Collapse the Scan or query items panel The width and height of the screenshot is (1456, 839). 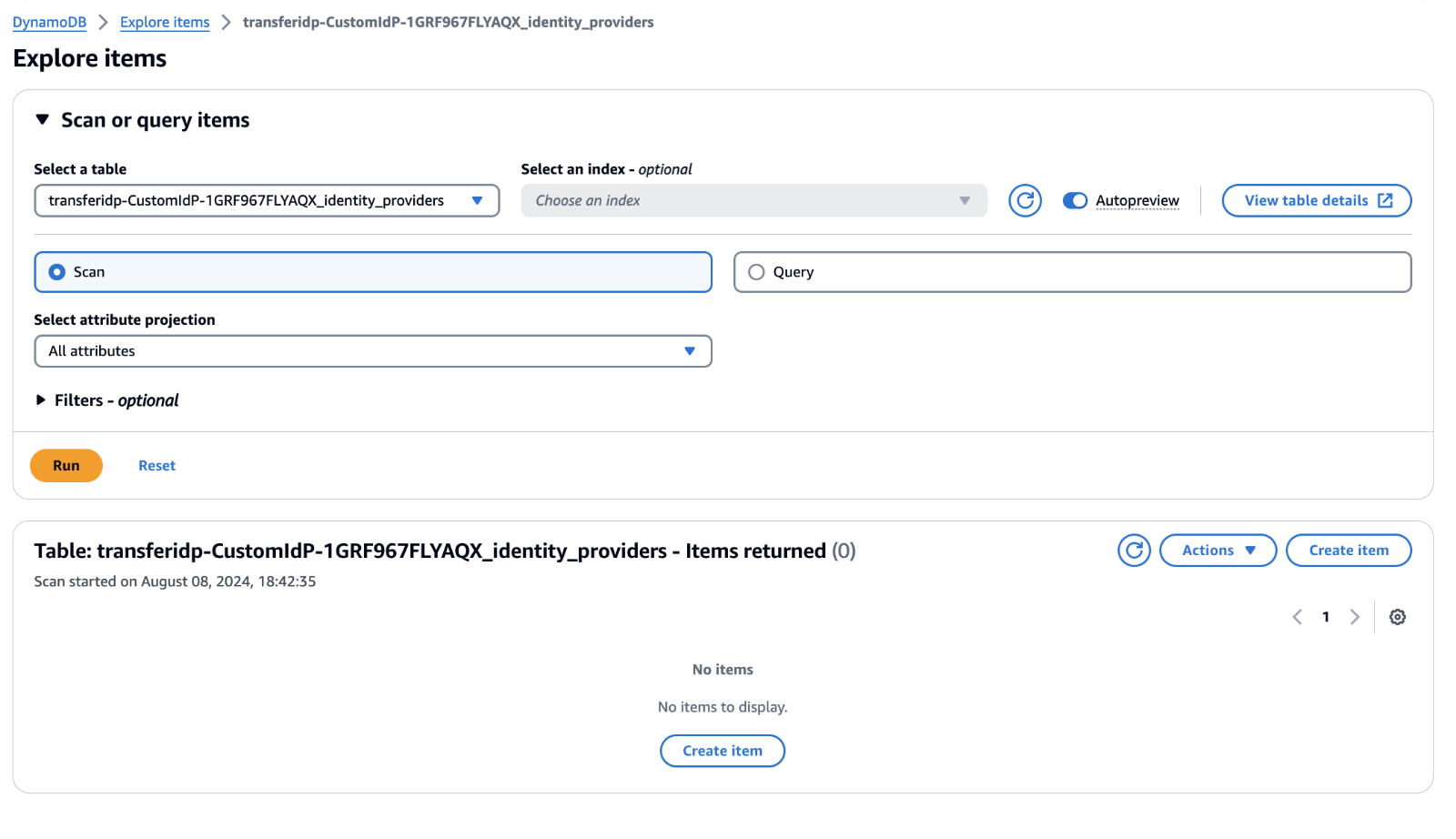coord(42,118)
